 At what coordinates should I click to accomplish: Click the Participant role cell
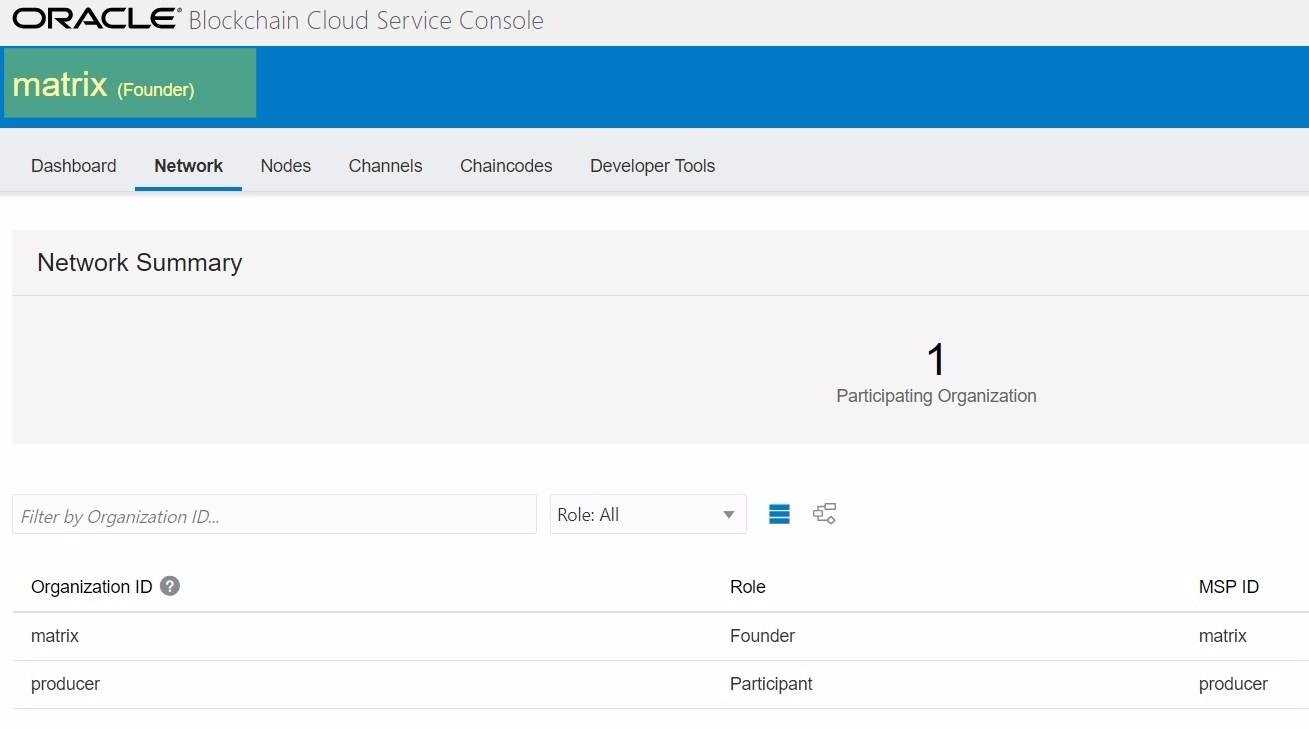(771, 684)
